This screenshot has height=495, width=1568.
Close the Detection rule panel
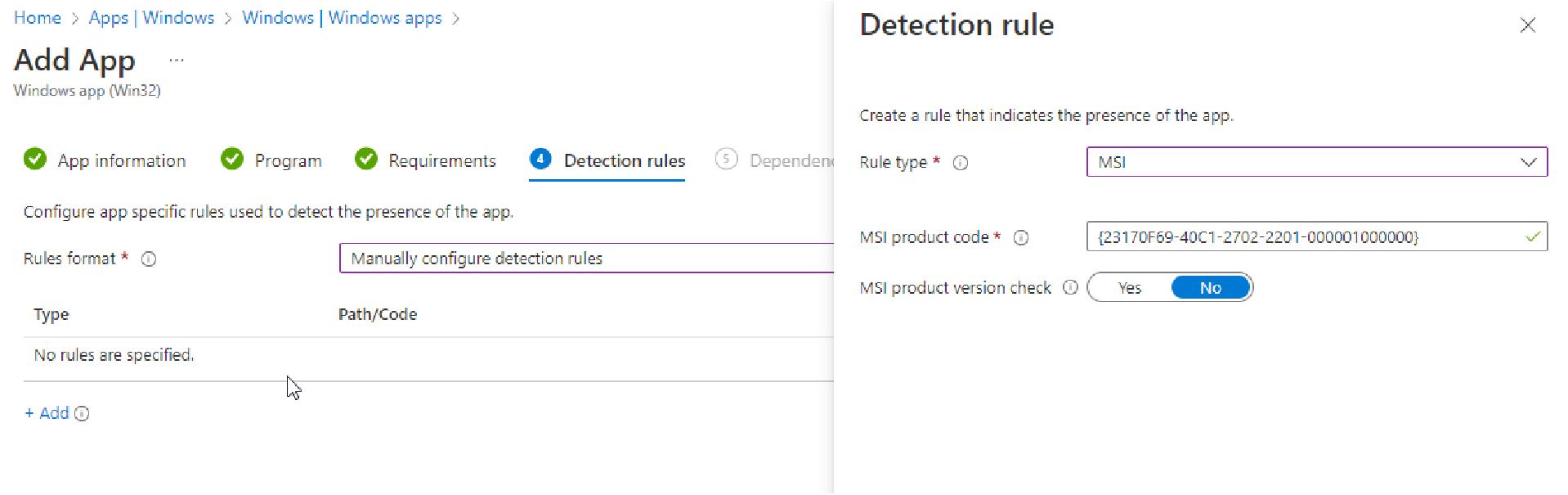pos(1527,25)
